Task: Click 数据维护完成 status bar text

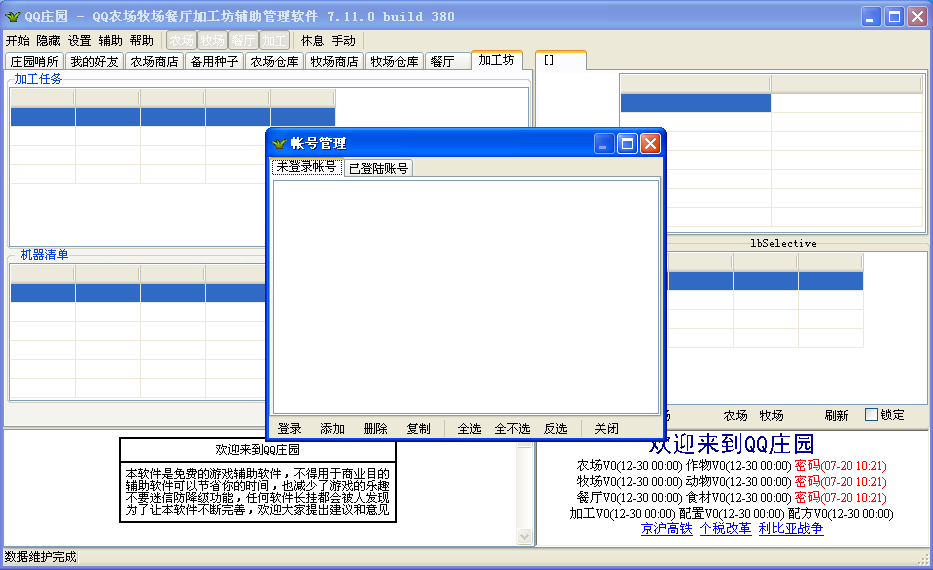Action: click(40, 557)
